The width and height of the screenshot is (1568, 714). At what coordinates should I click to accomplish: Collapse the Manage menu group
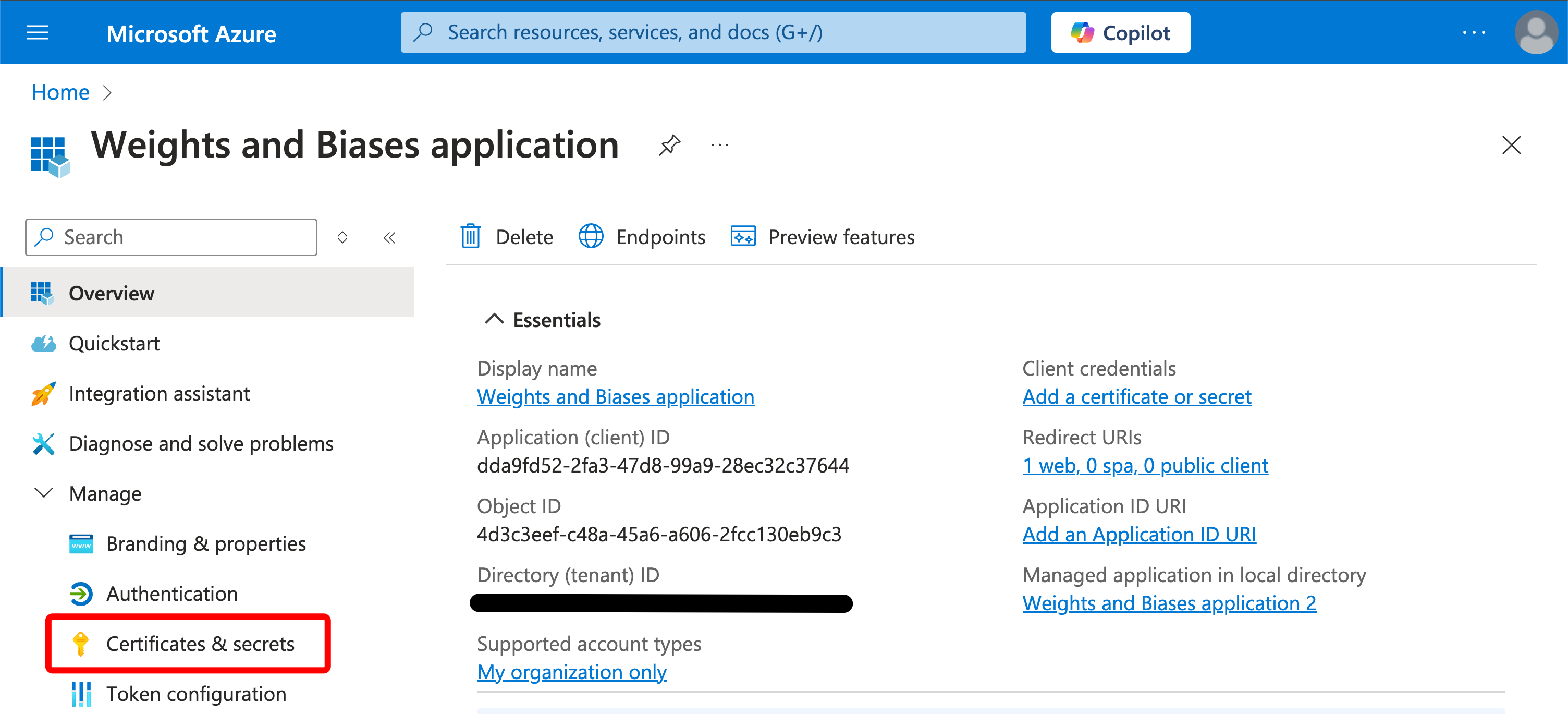pyautogui.click(x=44, y=493)
